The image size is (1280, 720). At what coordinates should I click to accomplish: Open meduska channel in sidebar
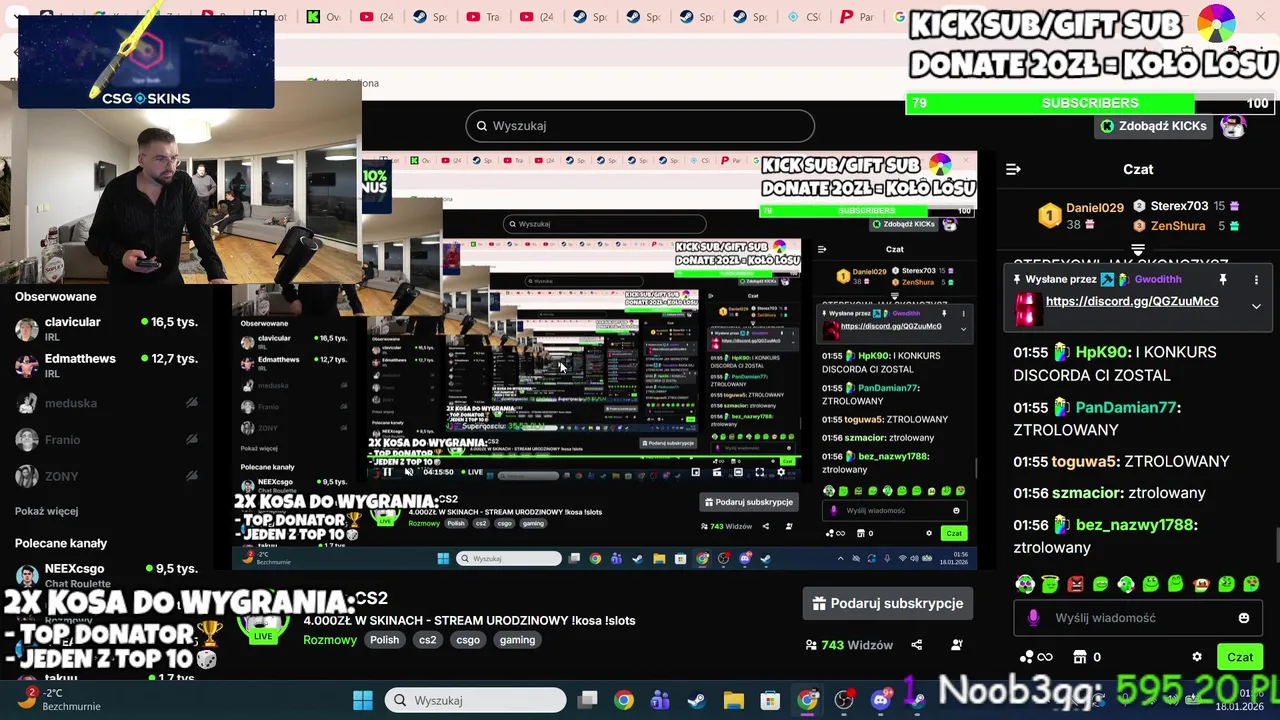coord(106,403)
